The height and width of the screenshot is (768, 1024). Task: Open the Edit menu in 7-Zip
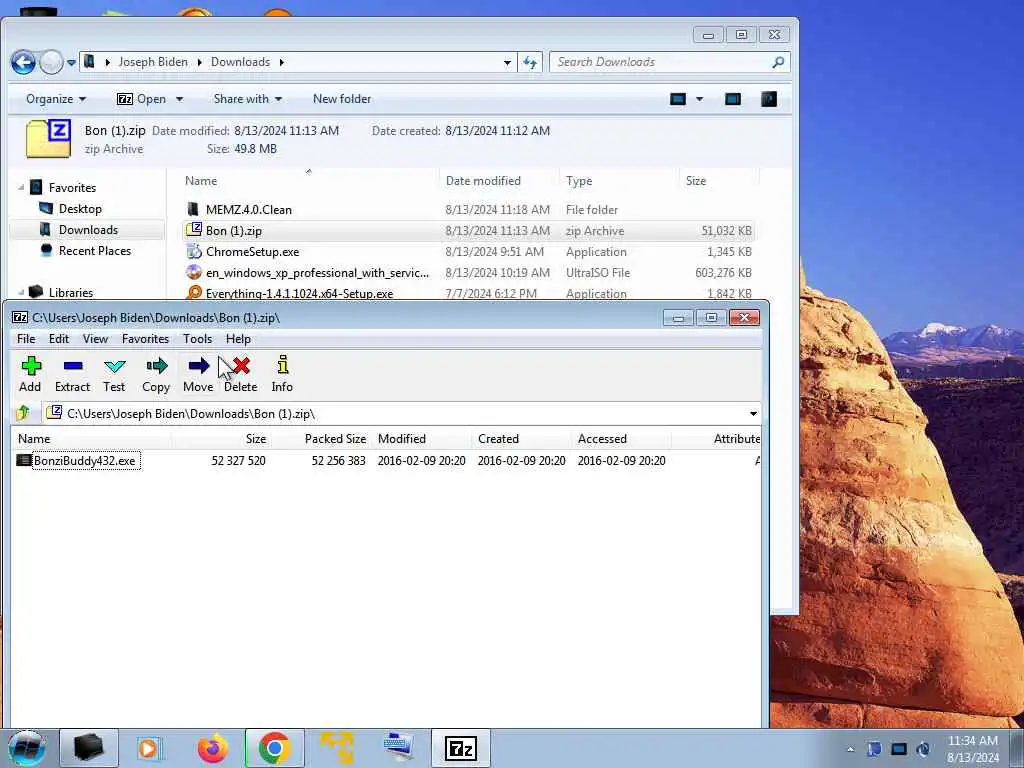59,339
